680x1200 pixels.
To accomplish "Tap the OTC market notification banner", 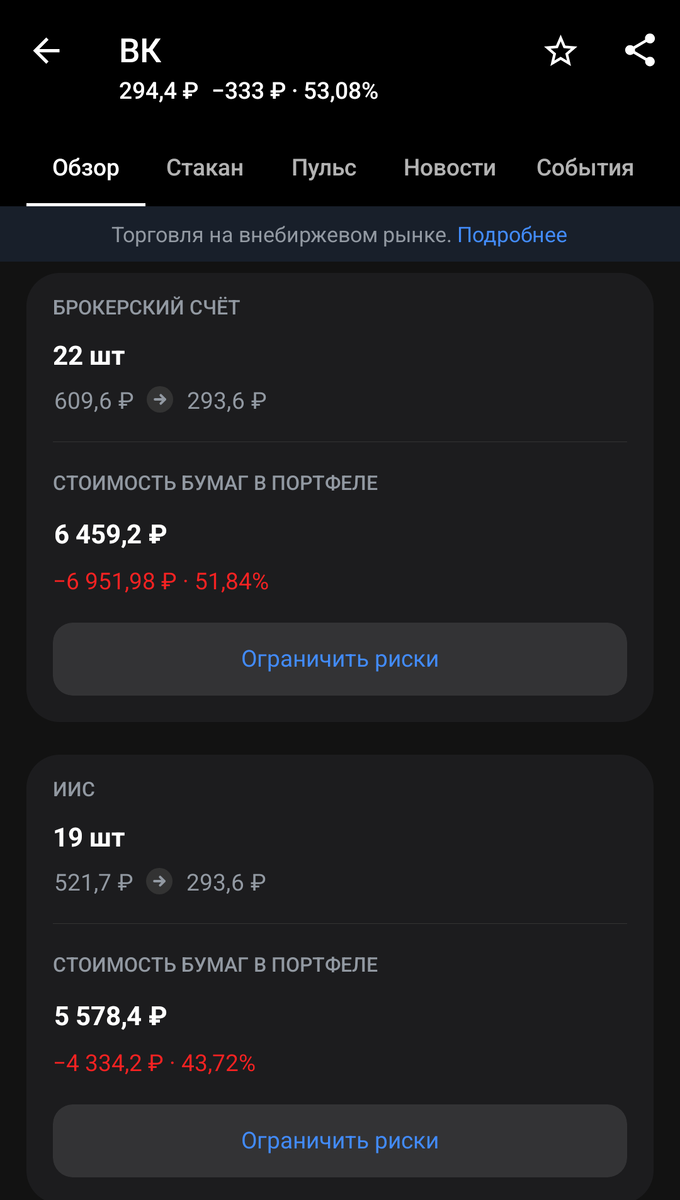I will 340,234.
